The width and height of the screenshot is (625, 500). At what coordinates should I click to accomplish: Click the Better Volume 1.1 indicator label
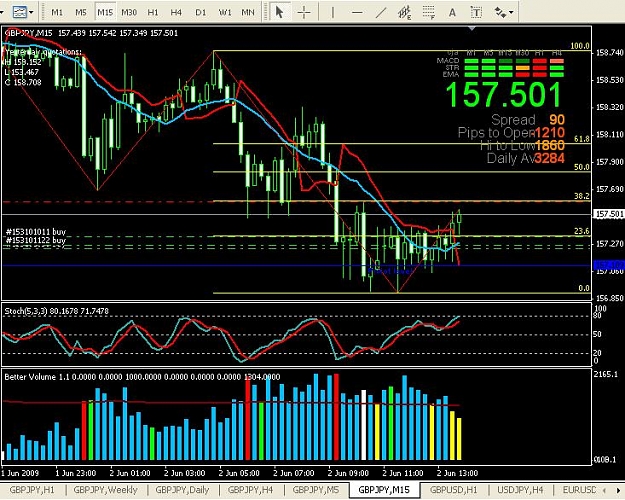142,377
